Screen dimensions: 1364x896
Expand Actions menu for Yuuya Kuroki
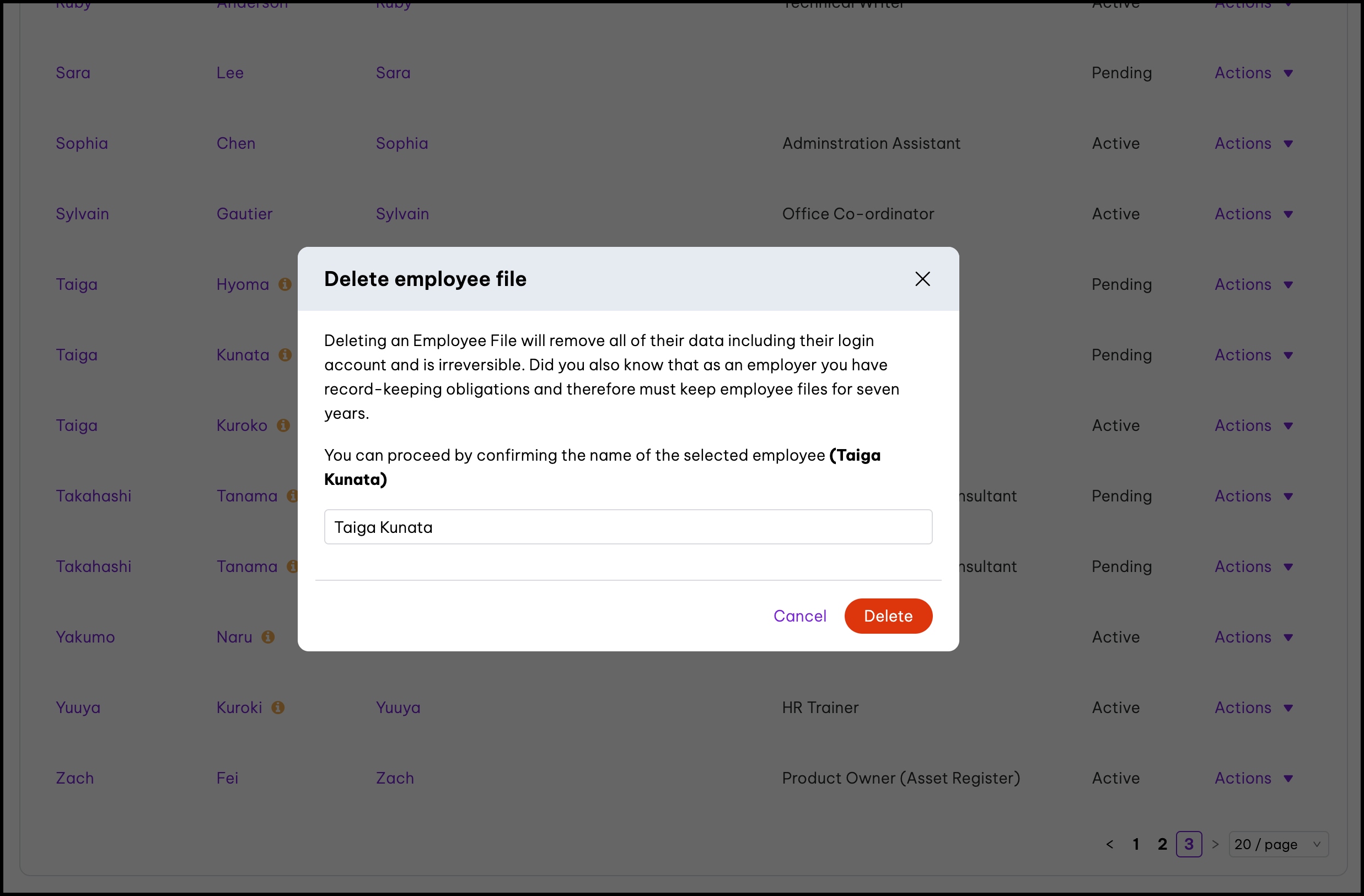1253,707
